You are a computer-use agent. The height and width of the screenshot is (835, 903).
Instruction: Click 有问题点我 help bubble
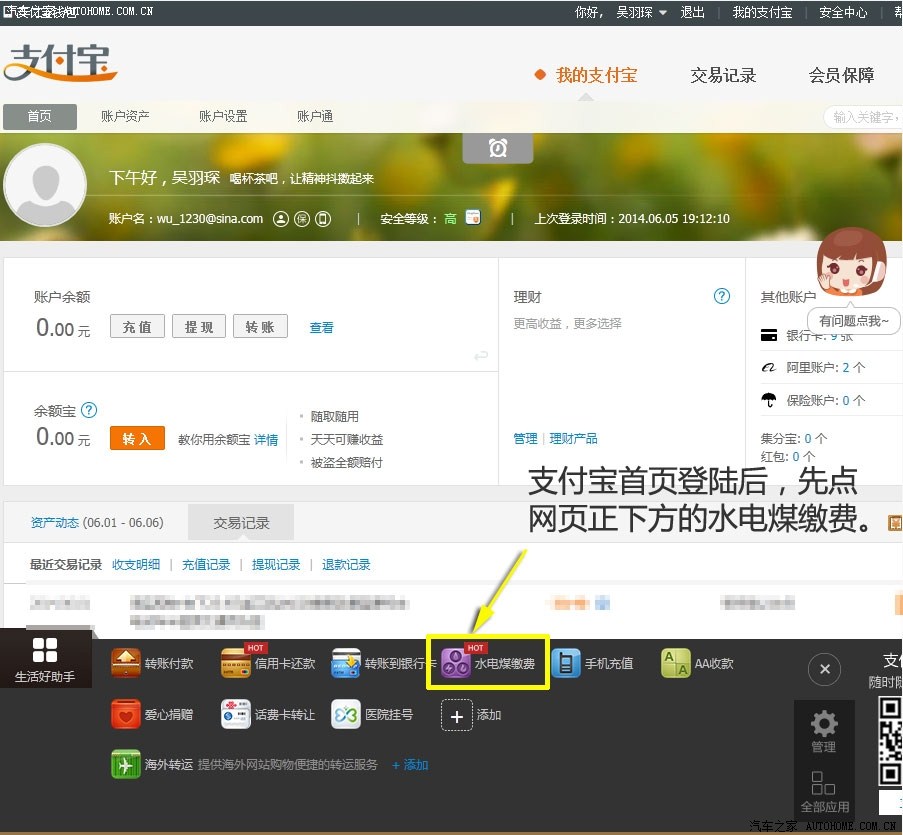(853, 321)
